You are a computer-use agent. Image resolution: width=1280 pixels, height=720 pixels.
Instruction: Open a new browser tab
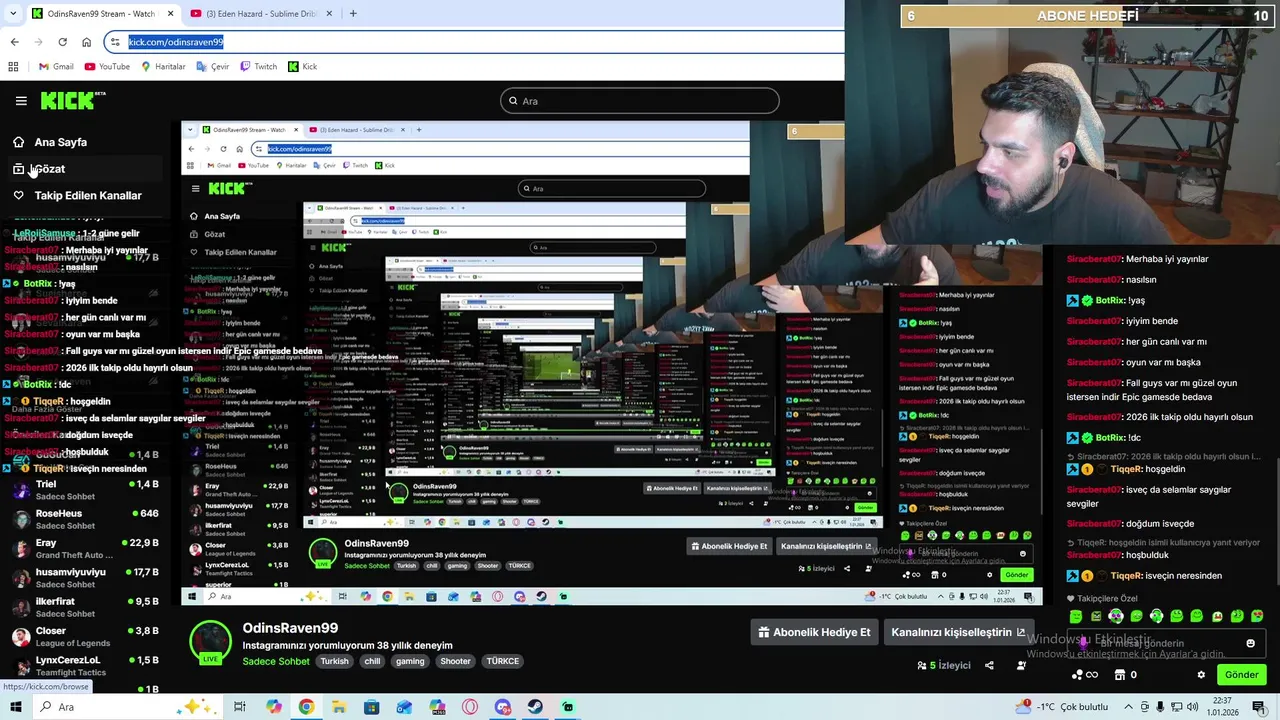pyautogui.click(x=353, y=14)
